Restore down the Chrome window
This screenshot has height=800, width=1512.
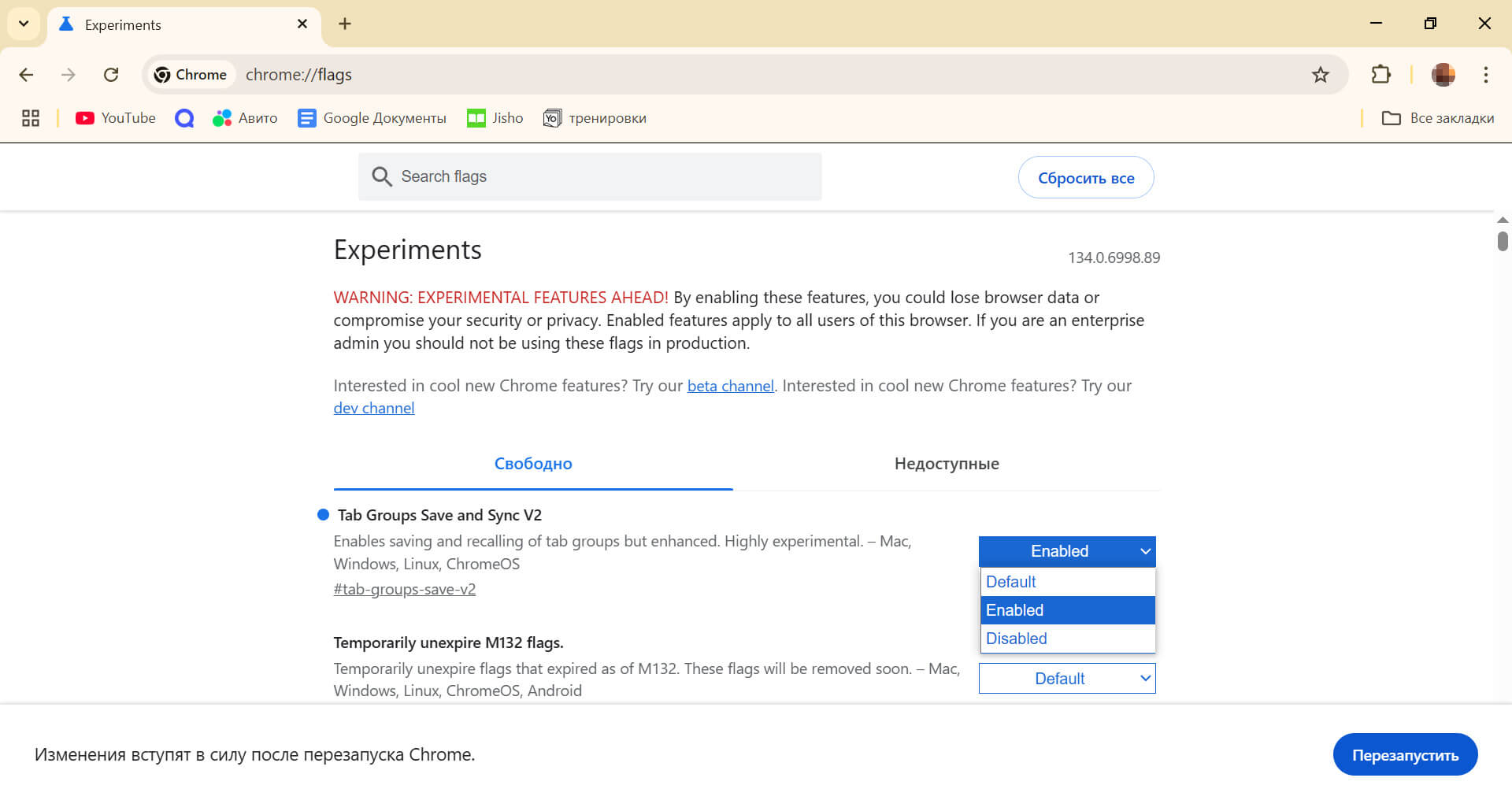pyautogui.click(x=1431, y=24)
